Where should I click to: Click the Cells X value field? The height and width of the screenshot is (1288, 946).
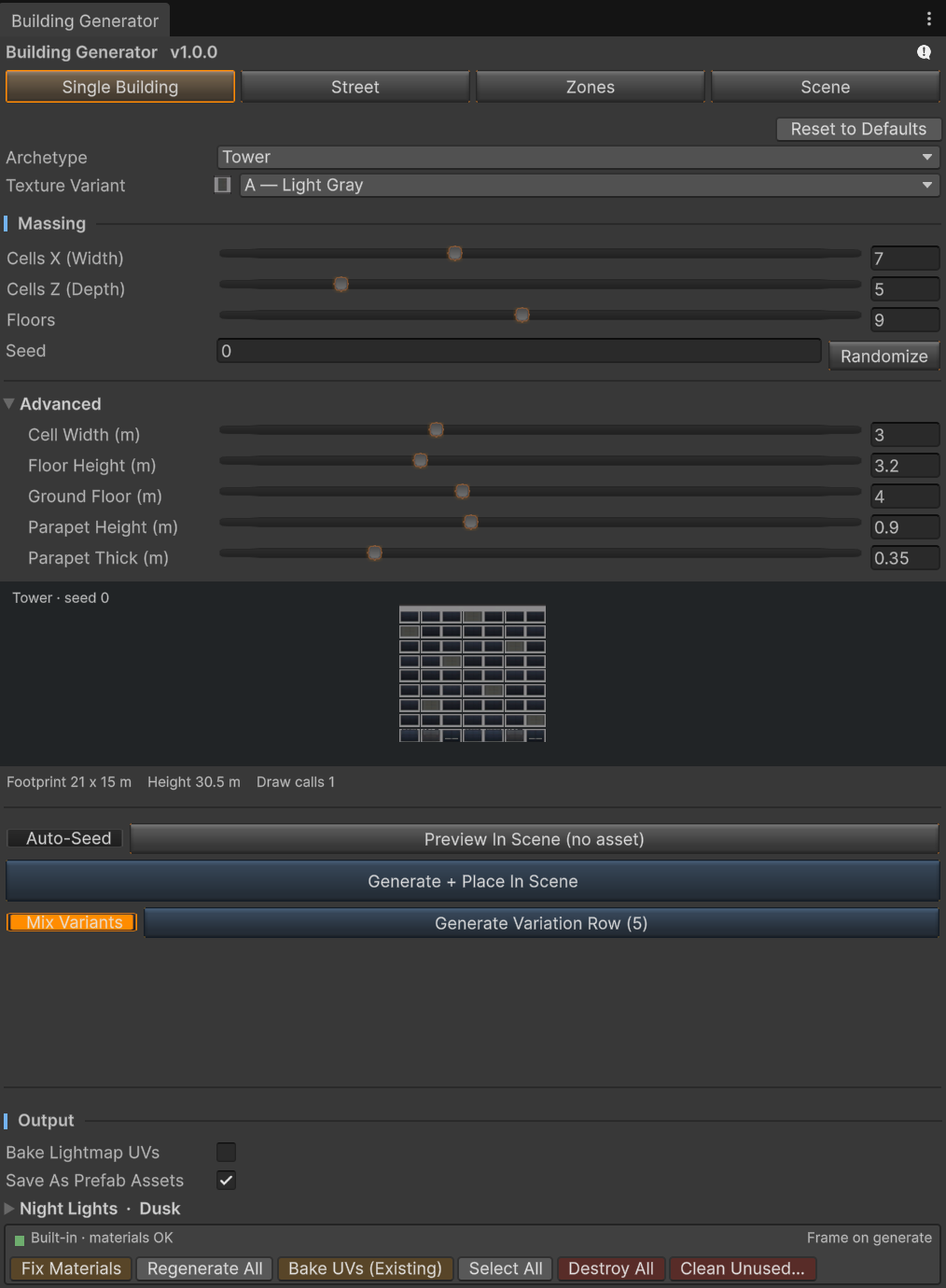tap(905, 259)
